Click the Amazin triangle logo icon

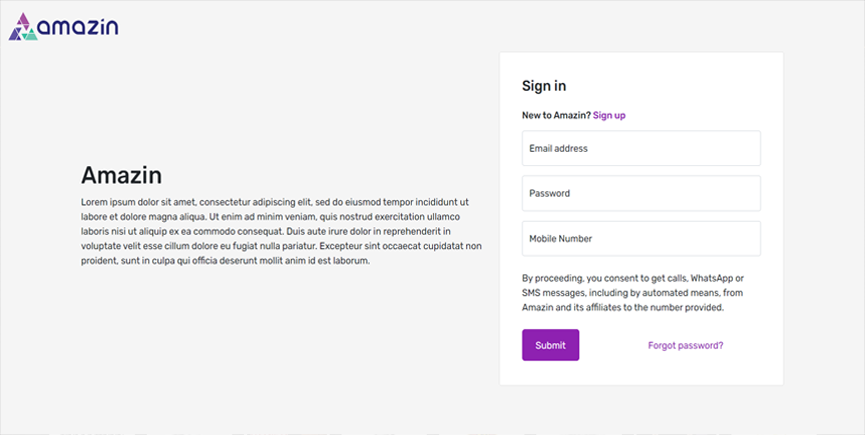click(23, 28)
